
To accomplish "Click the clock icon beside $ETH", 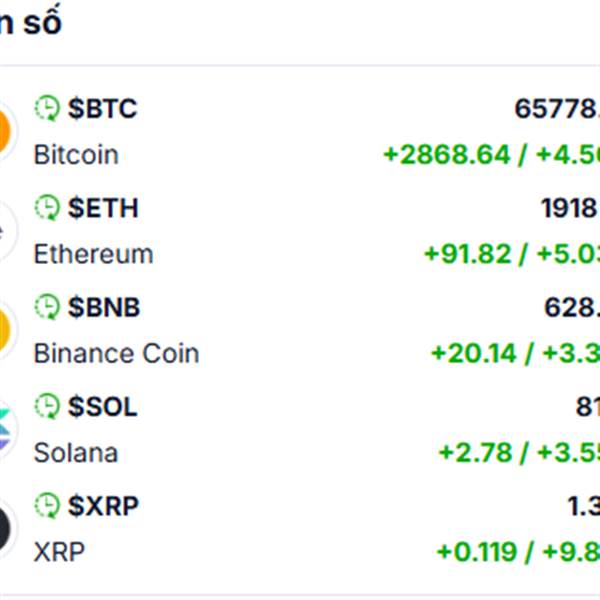I will [47, 207].
